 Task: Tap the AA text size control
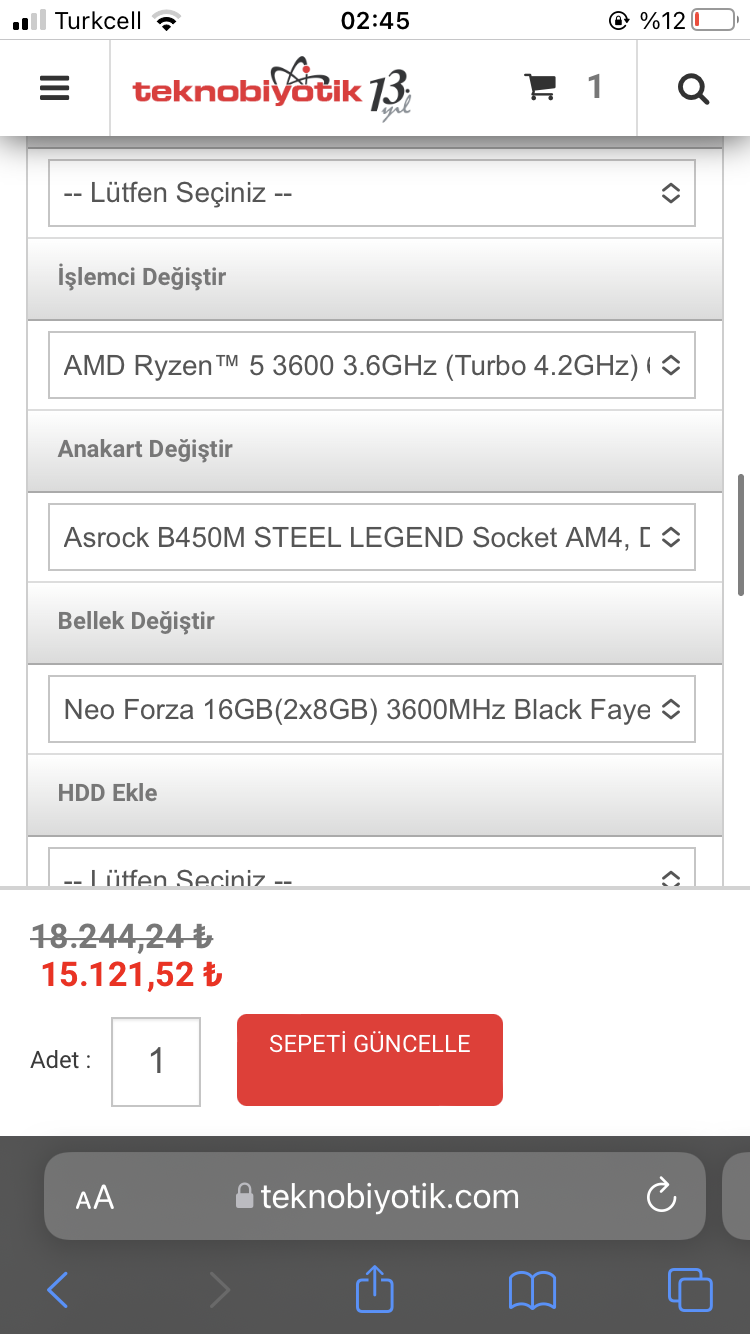95,1196
